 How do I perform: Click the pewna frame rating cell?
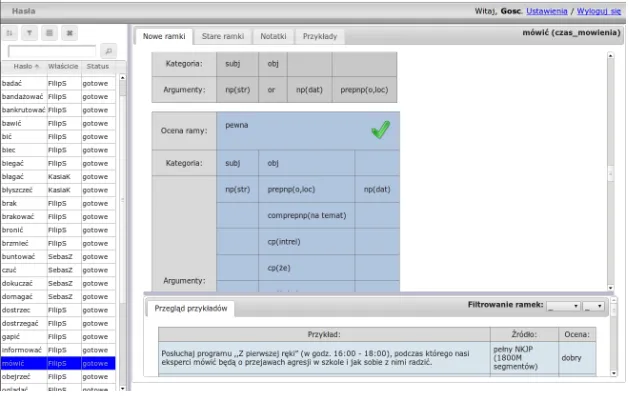coord(308,131)
